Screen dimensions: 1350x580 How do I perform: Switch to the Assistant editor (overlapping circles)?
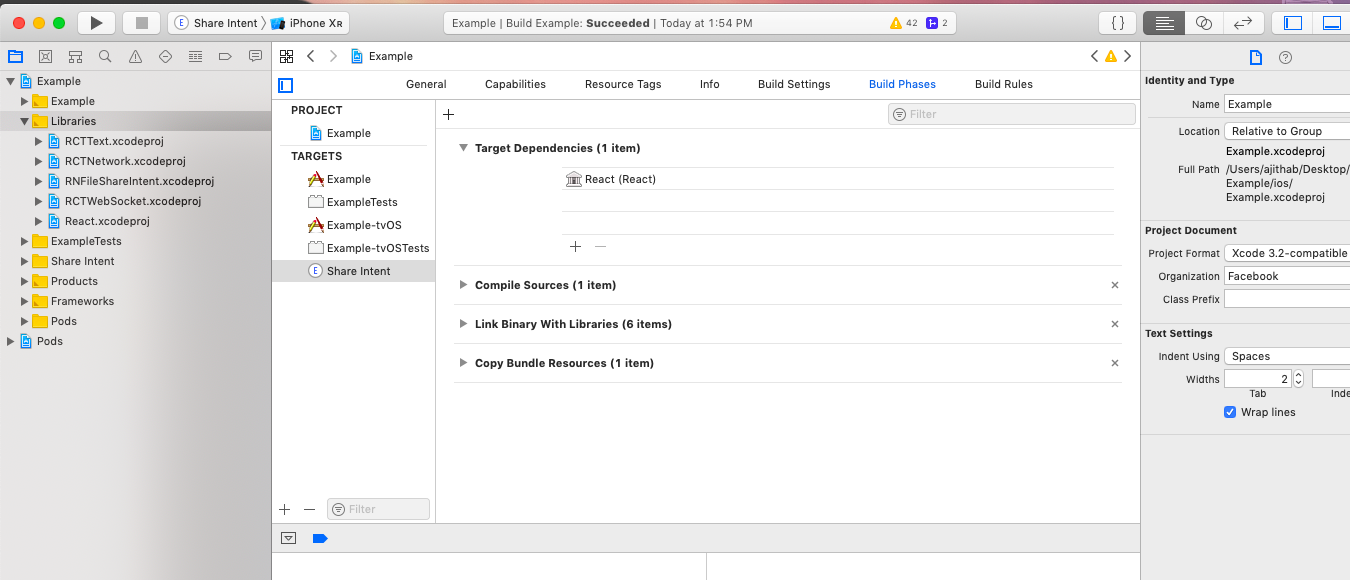click(x=1204, y=23)
